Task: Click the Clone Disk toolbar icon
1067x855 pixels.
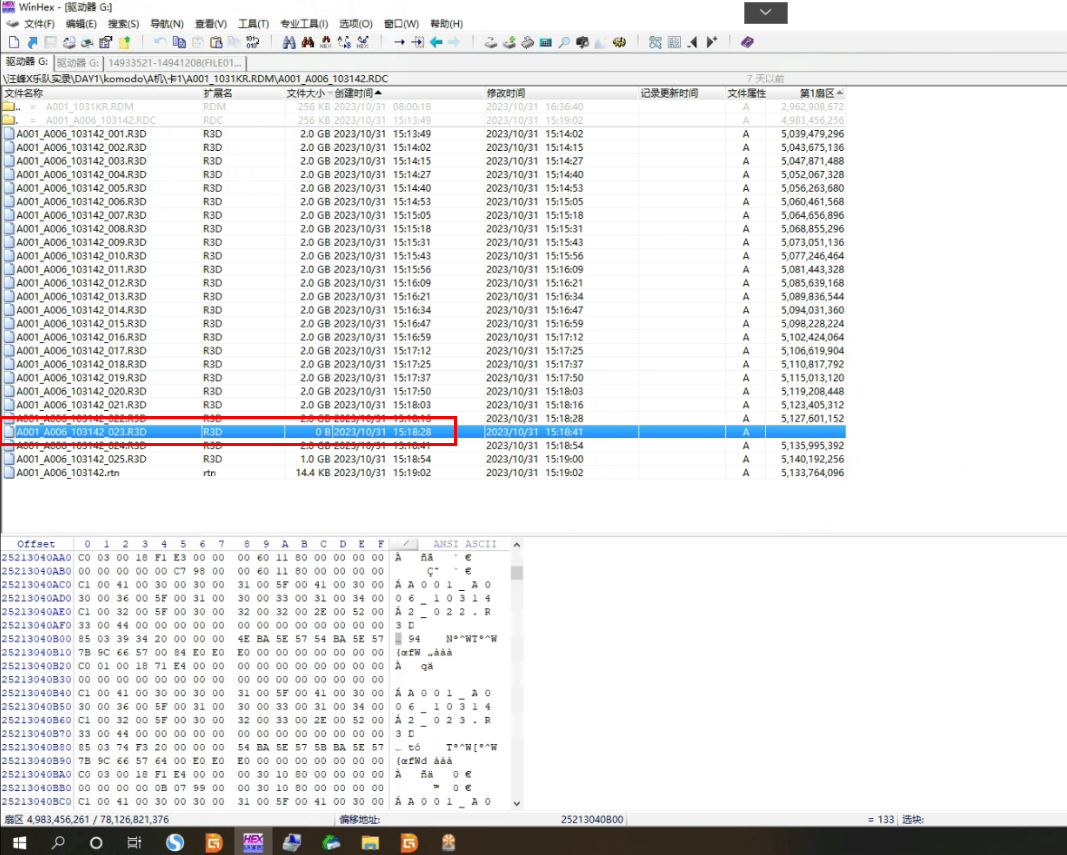Action: [x=509, y=42]
